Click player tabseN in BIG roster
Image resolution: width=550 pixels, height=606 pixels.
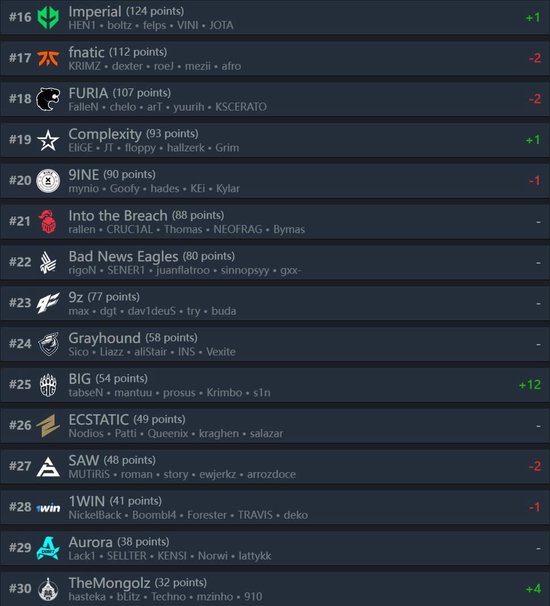coord(86,393)
